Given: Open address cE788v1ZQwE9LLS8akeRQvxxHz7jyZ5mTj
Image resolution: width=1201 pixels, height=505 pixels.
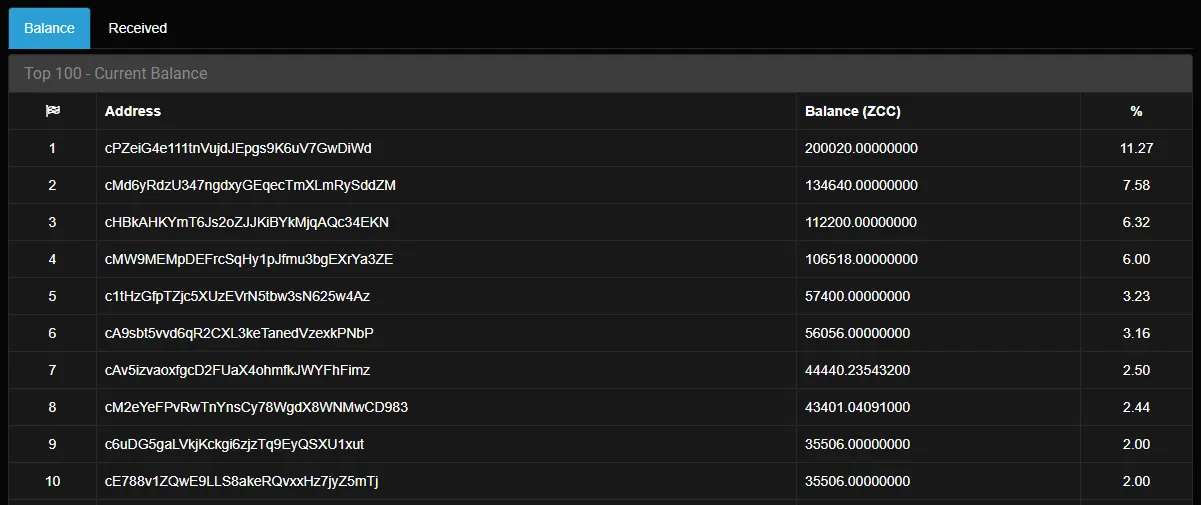Looking at the screenshot, I should point(242,481).
